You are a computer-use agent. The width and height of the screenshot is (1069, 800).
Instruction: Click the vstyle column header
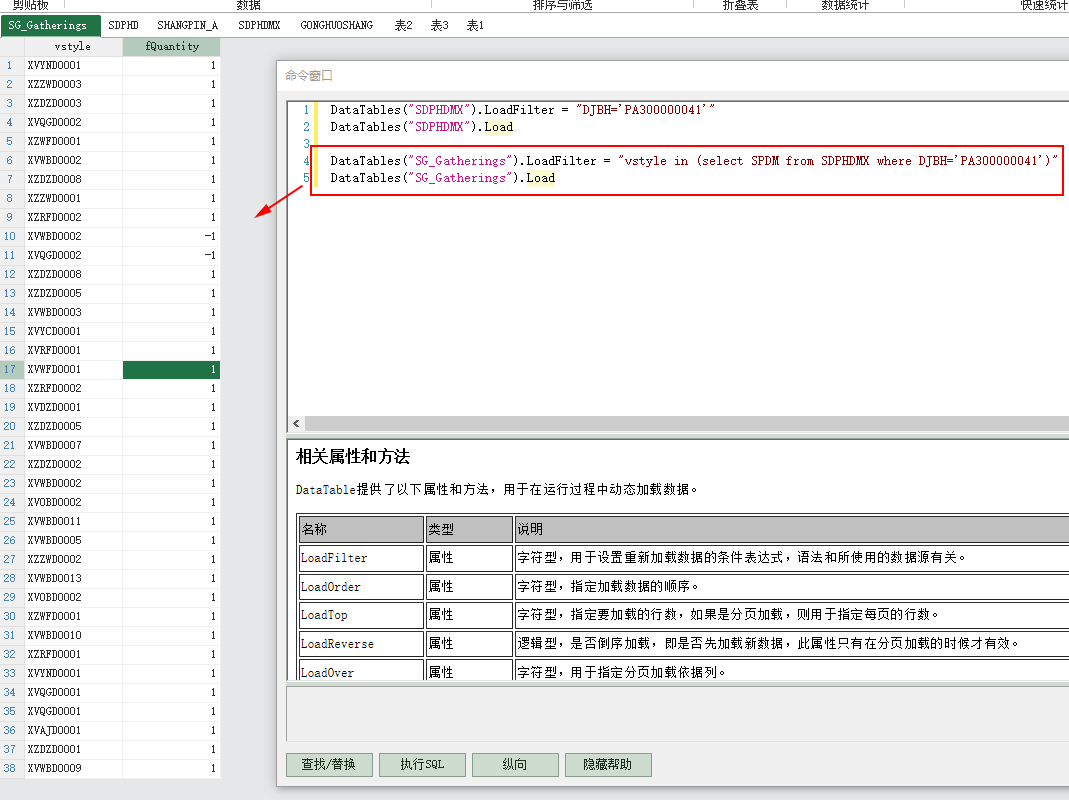73,47
